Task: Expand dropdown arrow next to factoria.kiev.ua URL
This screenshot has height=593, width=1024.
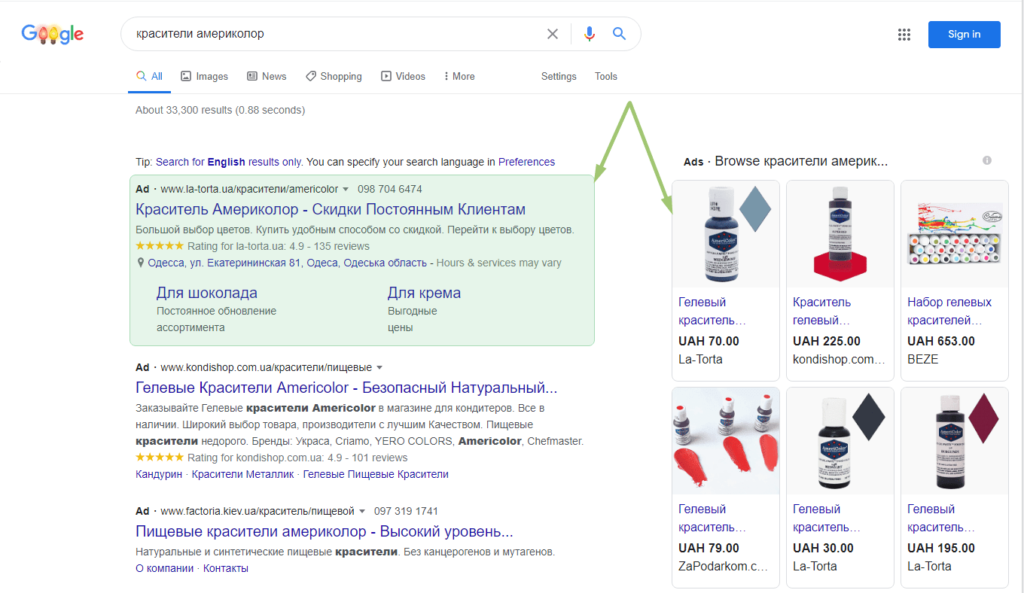Action: (362, 511)
